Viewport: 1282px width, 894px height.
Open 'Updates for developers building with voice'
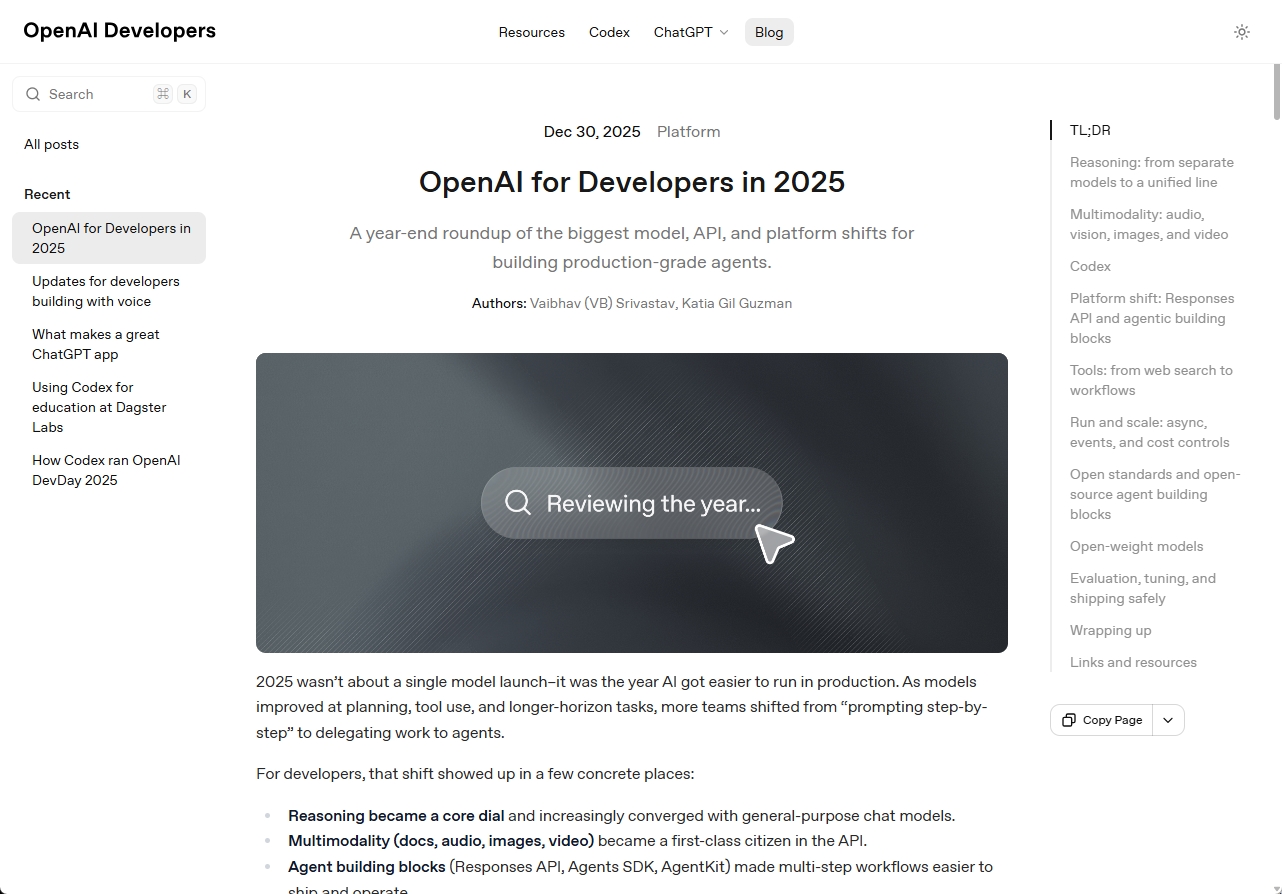(109, 291)
